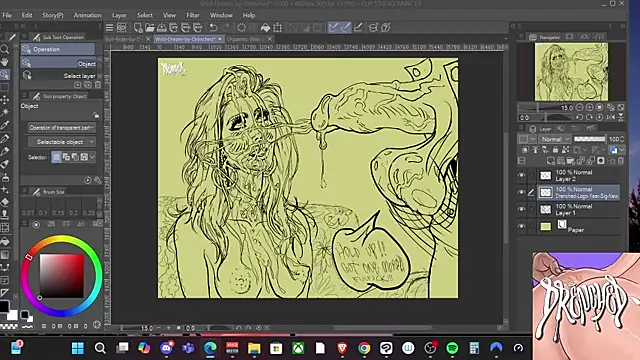Click the Undo arrow in command bar
640x360 pixels.
point(213,27)
